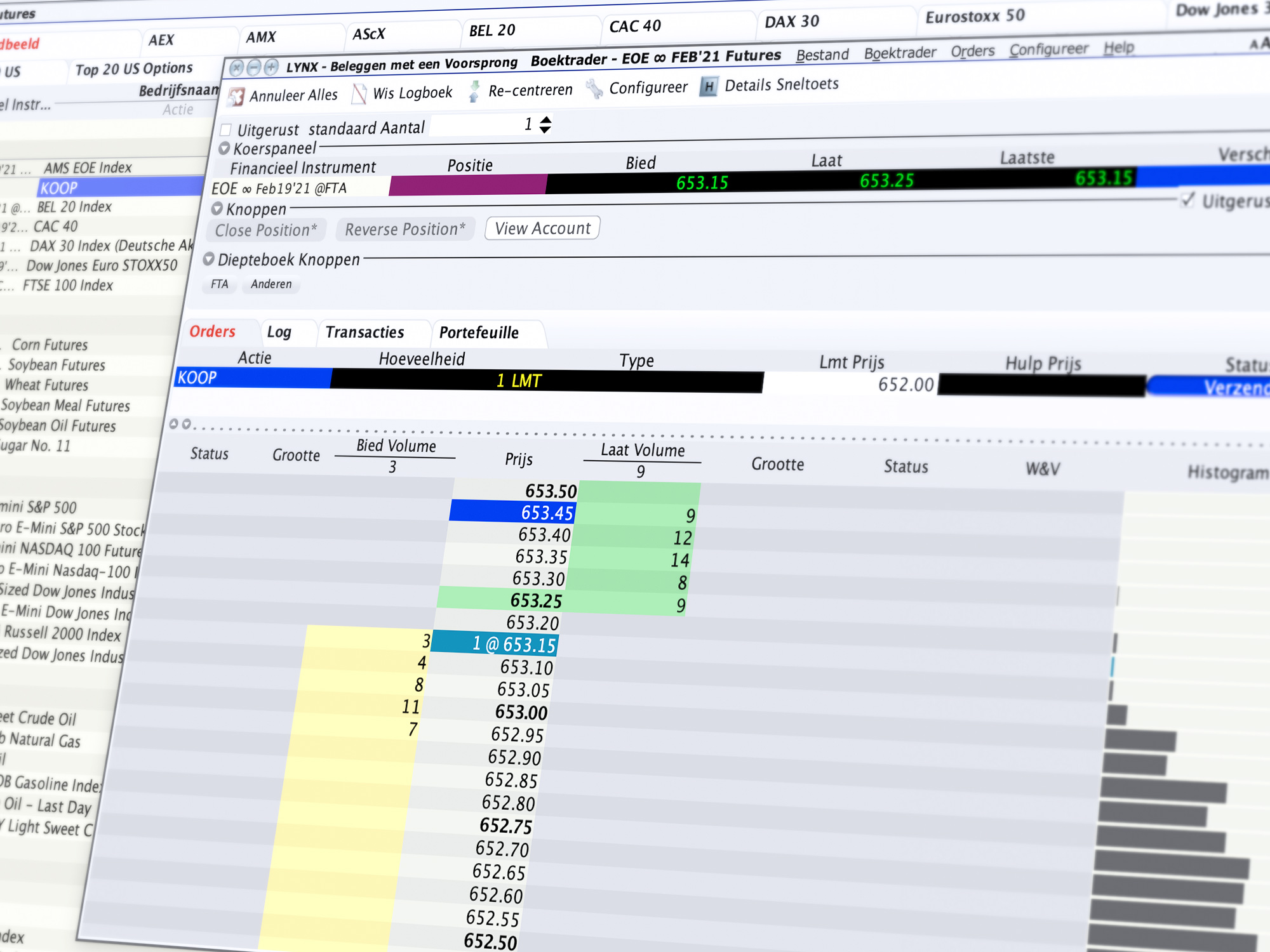Click the FTA depth book button

(220, 284)
